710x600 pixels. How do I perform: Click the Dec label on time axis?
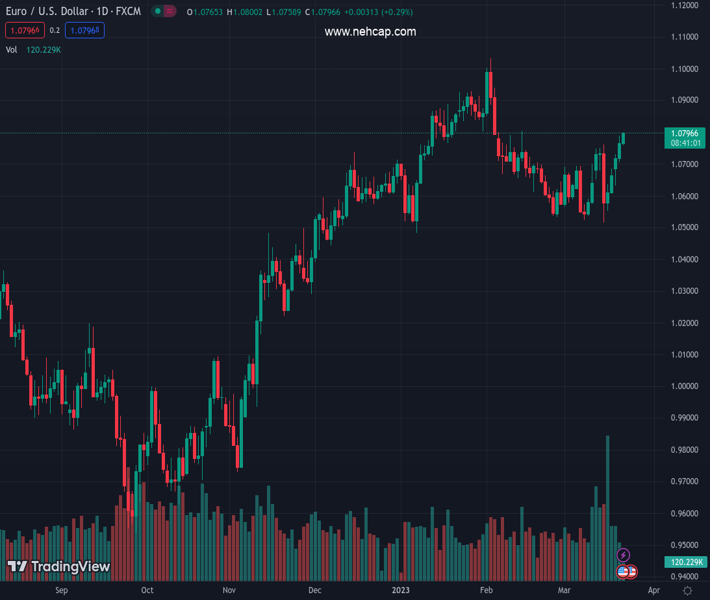(315, 591)
